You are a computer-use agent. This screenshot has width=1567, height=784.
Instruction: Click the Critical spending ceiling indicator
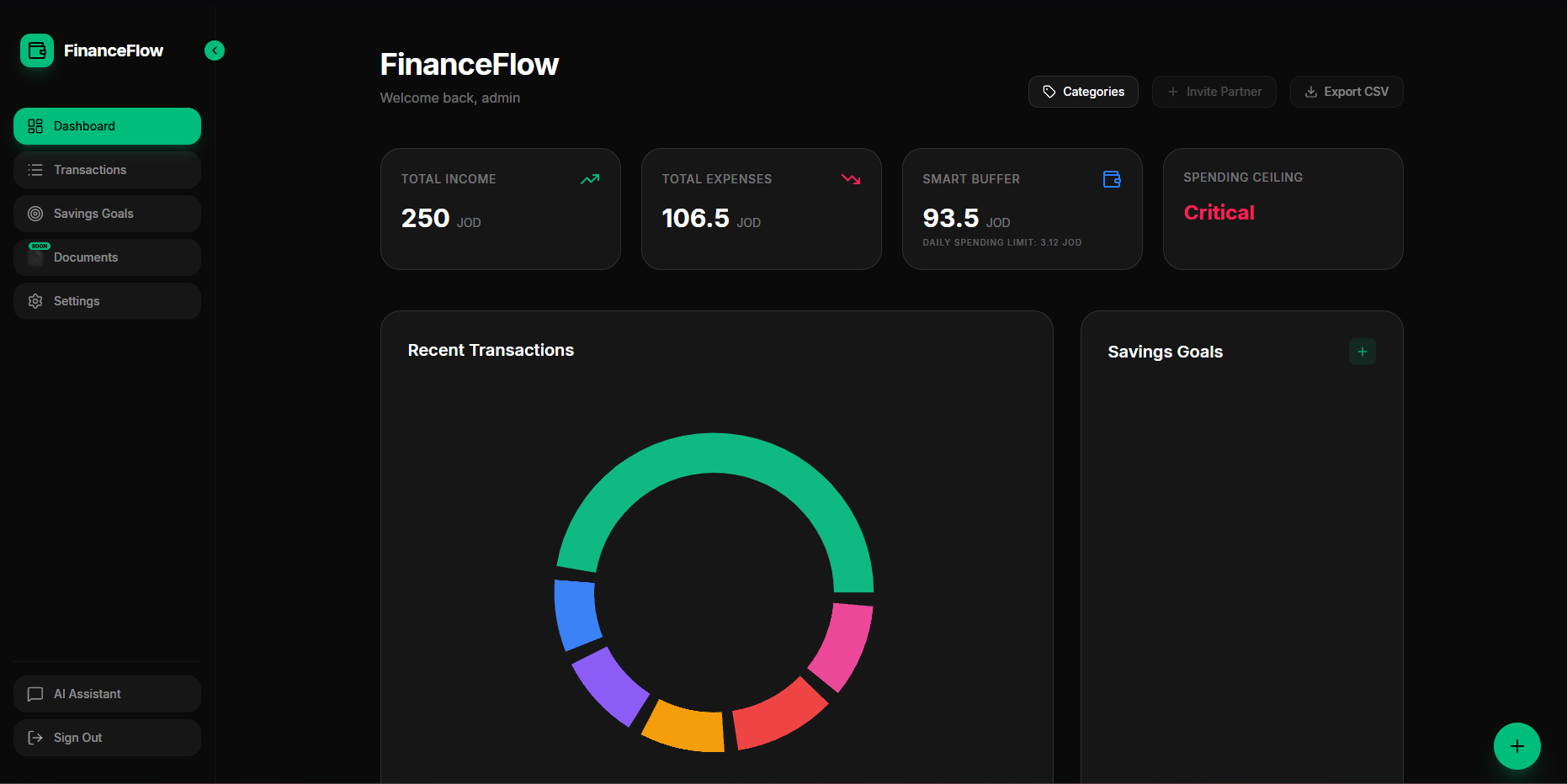1219,212
